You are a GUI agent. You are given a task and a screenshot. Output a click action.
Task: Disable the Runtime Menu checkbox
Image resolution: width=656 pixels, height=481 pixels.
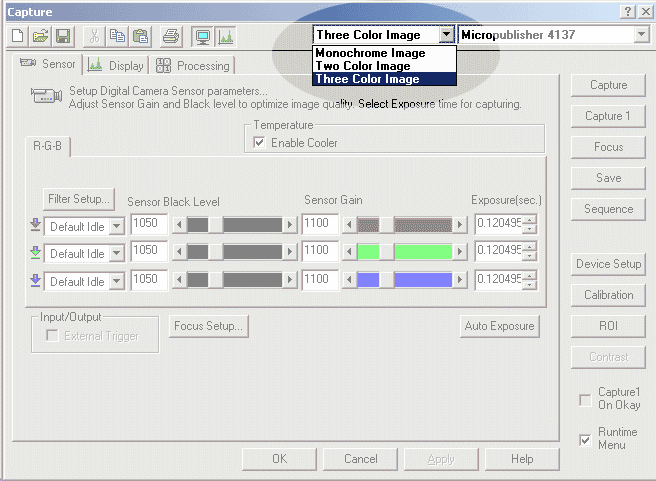[x=585, y=439]
